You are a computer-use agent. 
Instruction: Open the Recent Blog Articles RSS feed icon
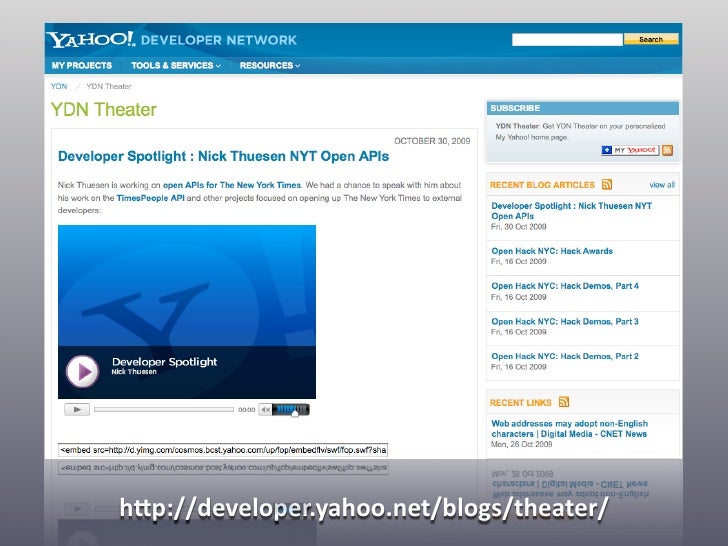pos(607,184)
